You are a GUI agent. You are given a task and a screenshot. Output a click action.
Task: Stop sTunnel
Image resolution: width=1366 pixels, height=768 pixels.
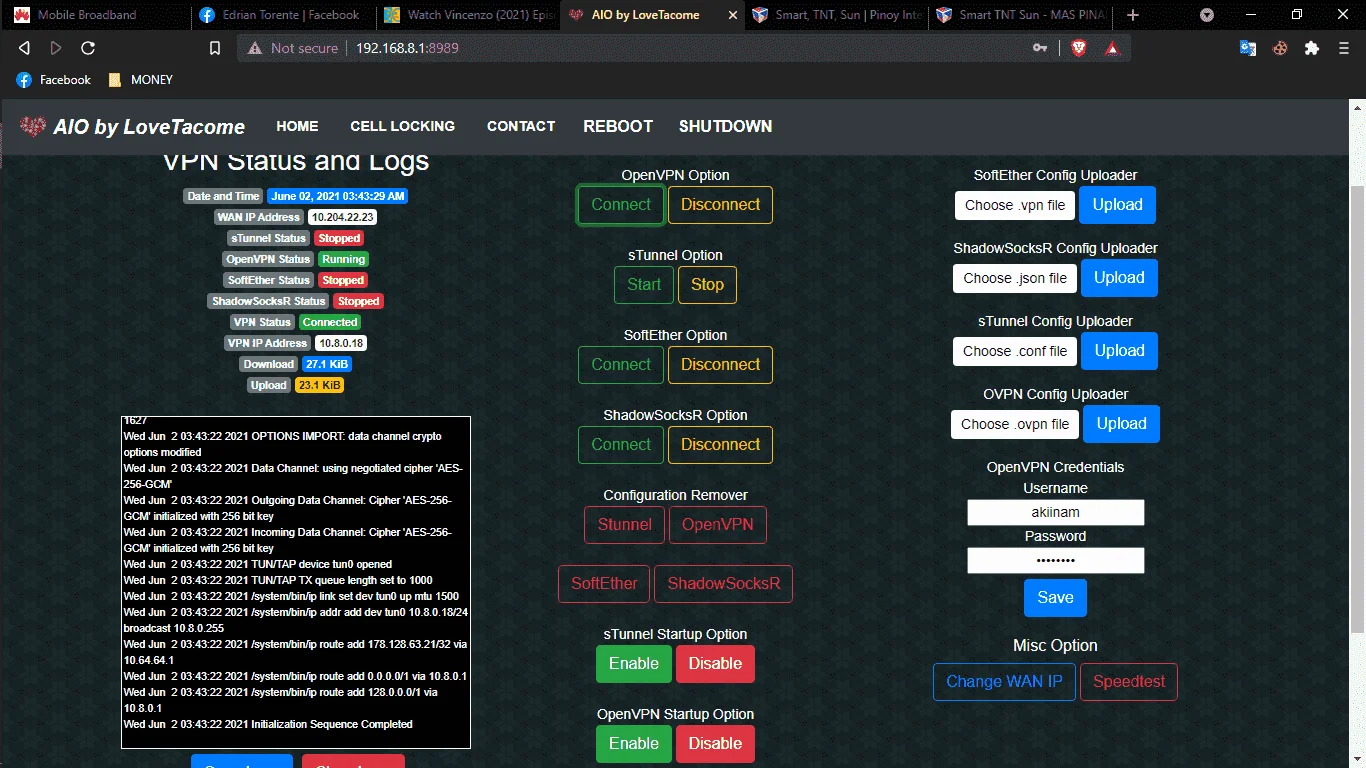coord(707,285)
